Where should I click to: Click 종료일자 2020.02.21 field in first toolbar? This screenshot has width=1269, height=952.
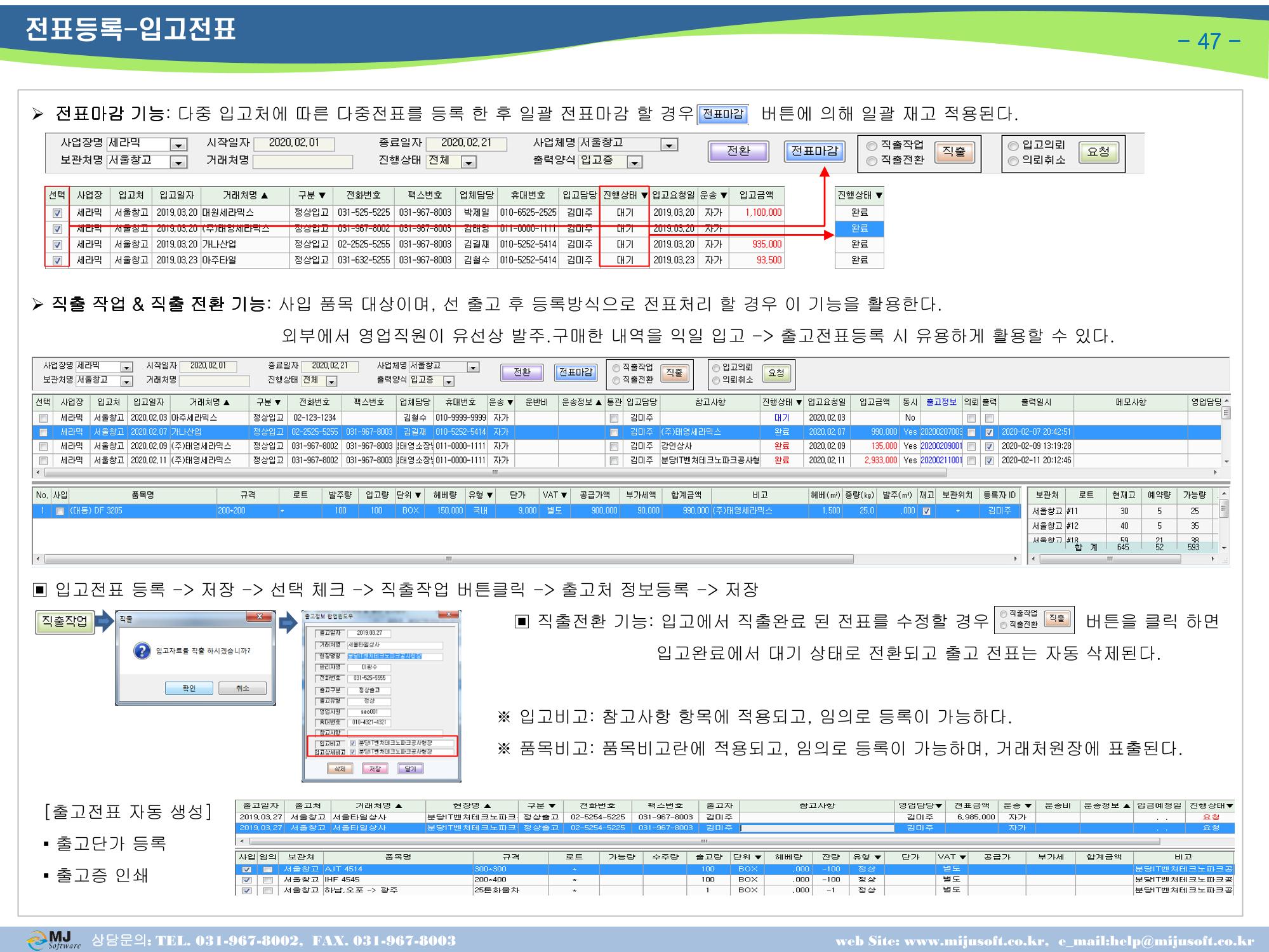466,144
